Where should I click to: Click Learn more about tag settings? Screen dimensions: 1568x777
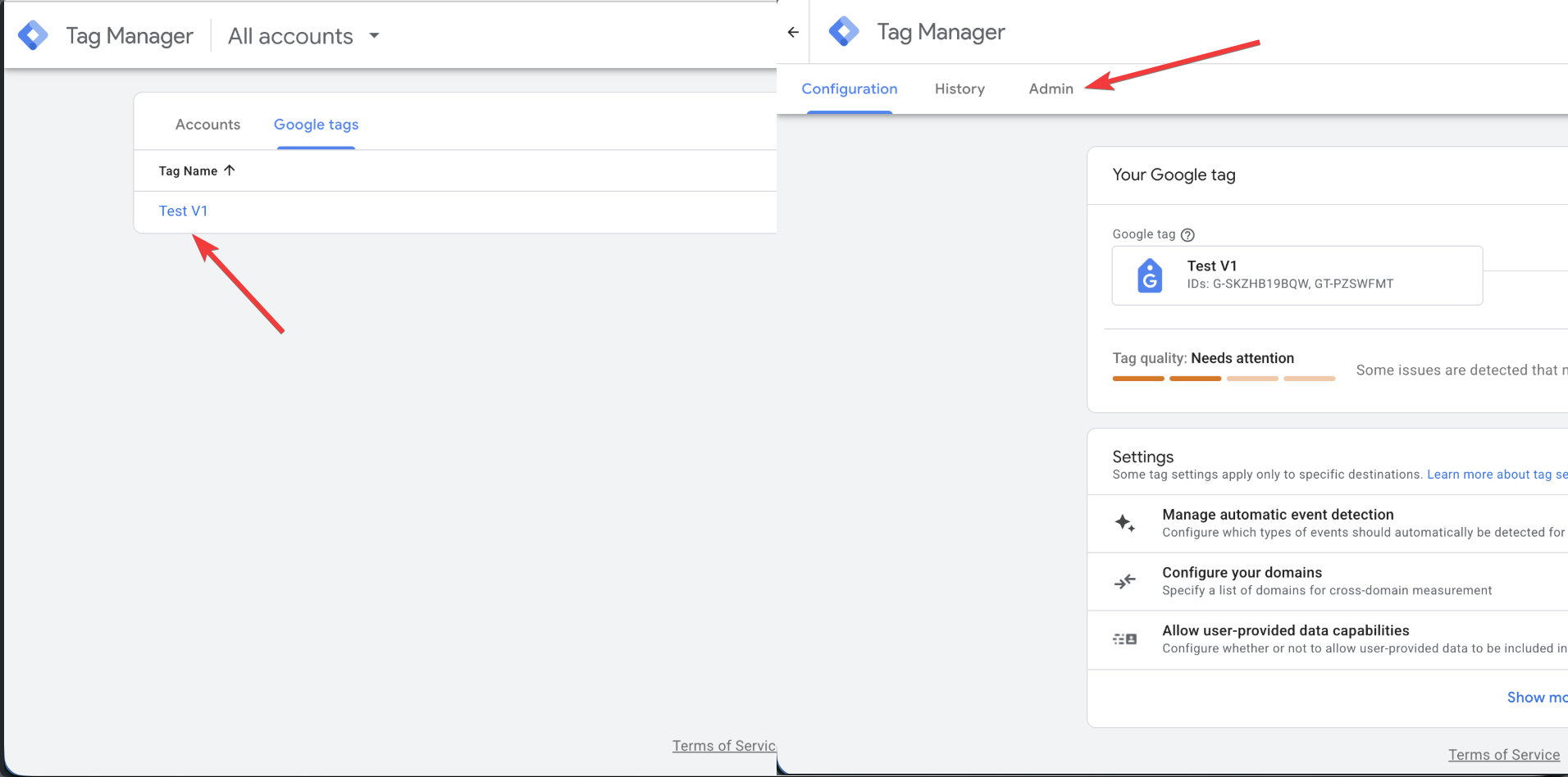tap(1497, 474)
